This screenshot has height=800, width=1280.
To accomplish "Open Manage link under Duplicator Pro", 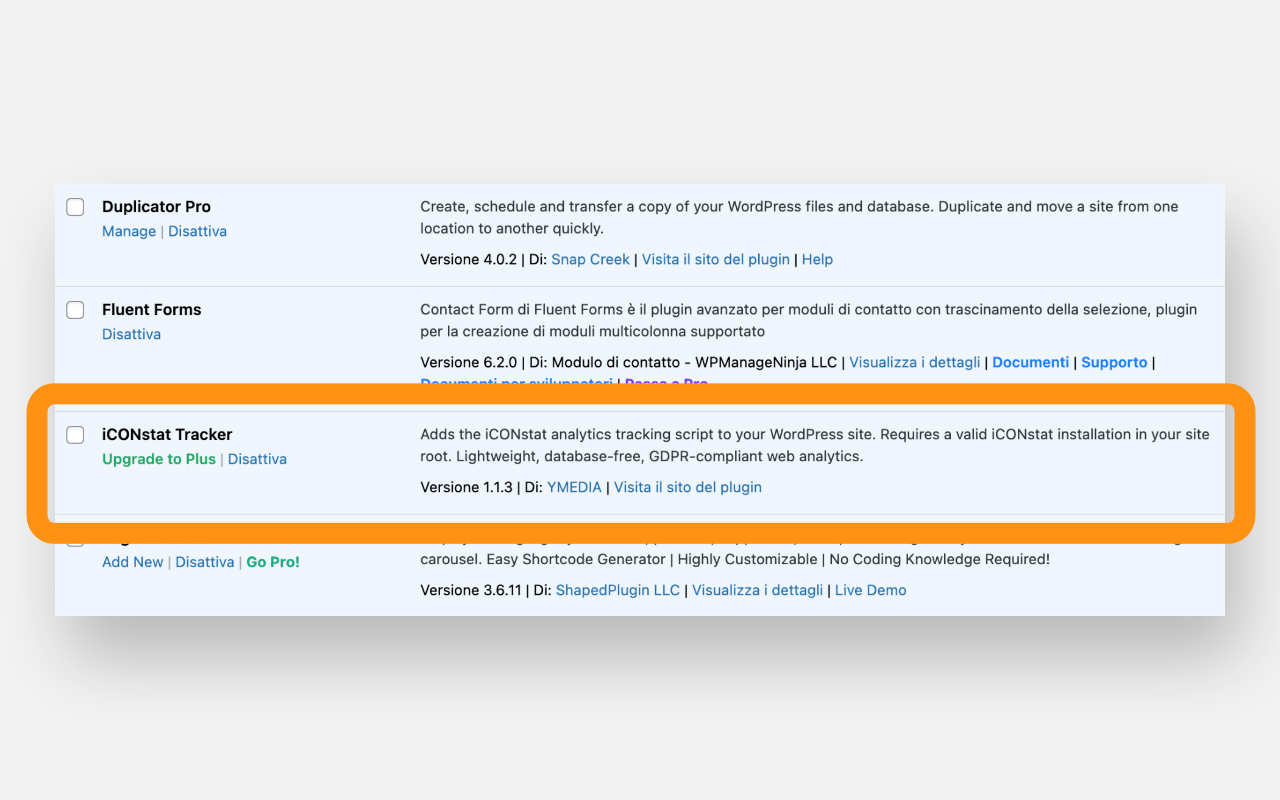I will click(x=129, y=231).
